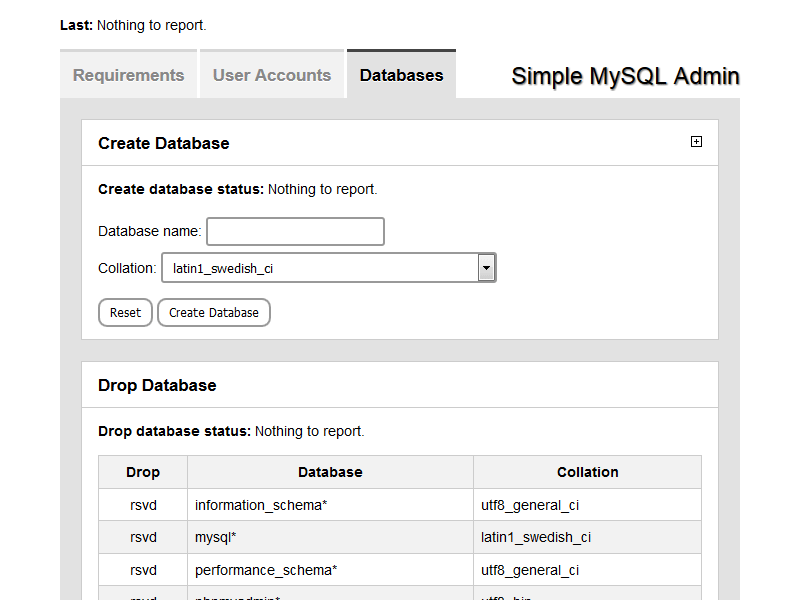Click the Create database status message

238,189
